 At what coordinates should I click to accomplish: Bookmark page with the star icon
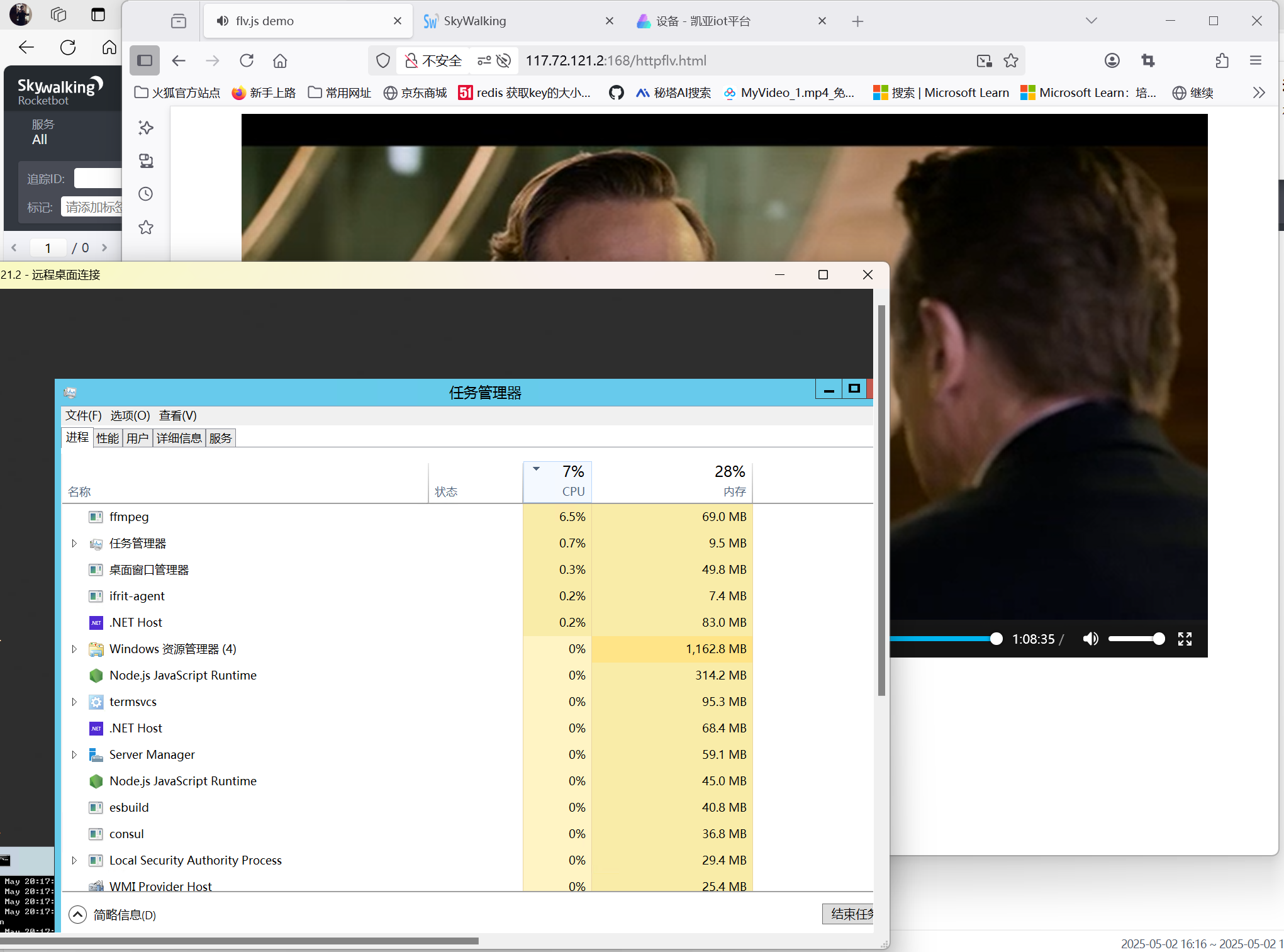point(1011,60)
